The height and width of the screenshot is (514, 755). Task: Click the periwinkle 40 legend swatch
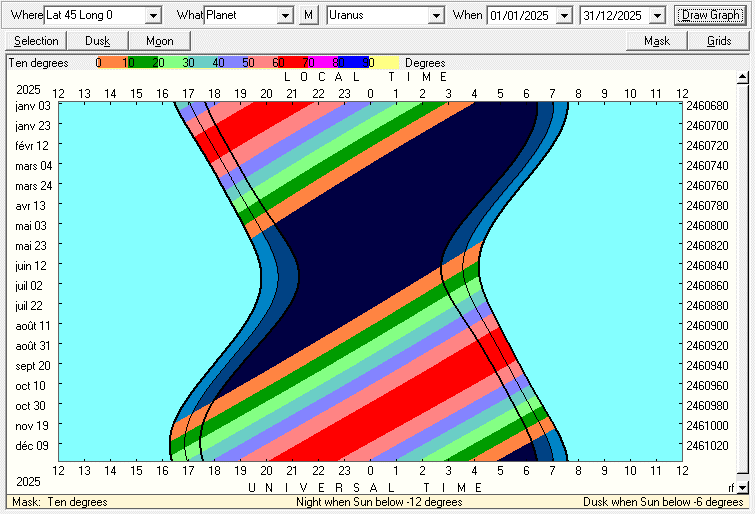233,63
